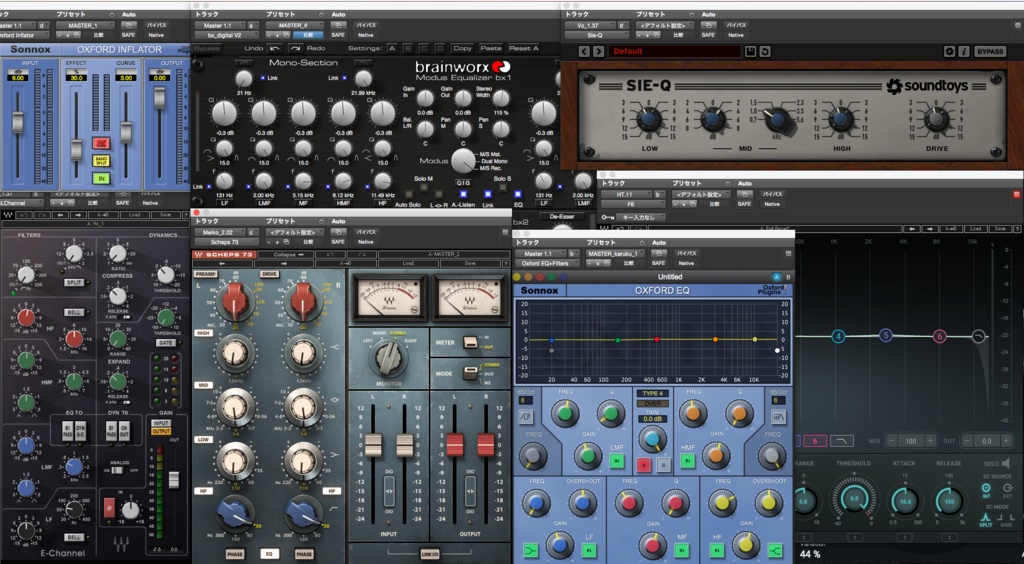The width and height of the screenshot is (1024, 564).
Task: Click the HF filter shape icon in Oxford EQ
Action: [778, 417]
